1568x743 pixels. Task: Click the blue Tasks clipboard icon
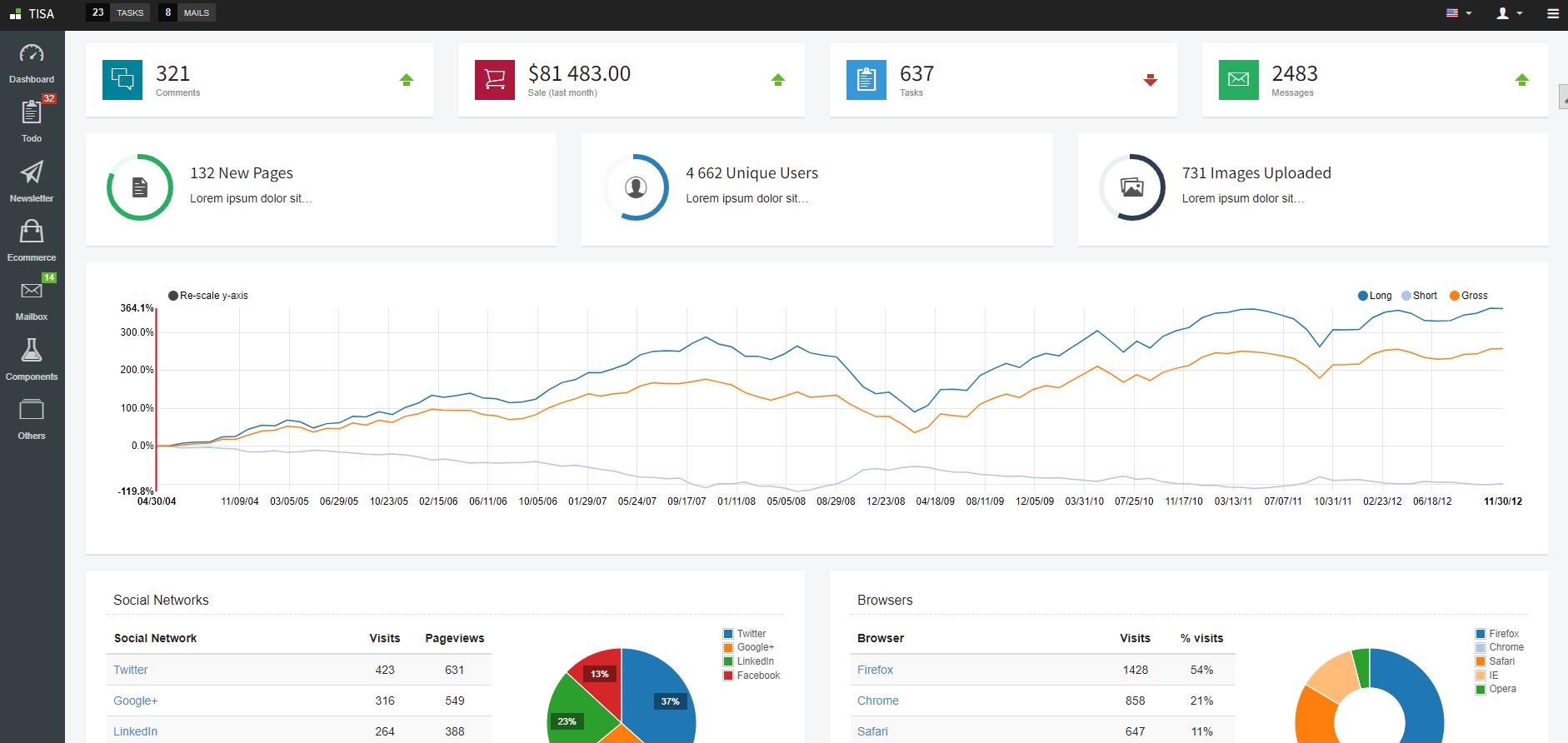coord(866,80)
